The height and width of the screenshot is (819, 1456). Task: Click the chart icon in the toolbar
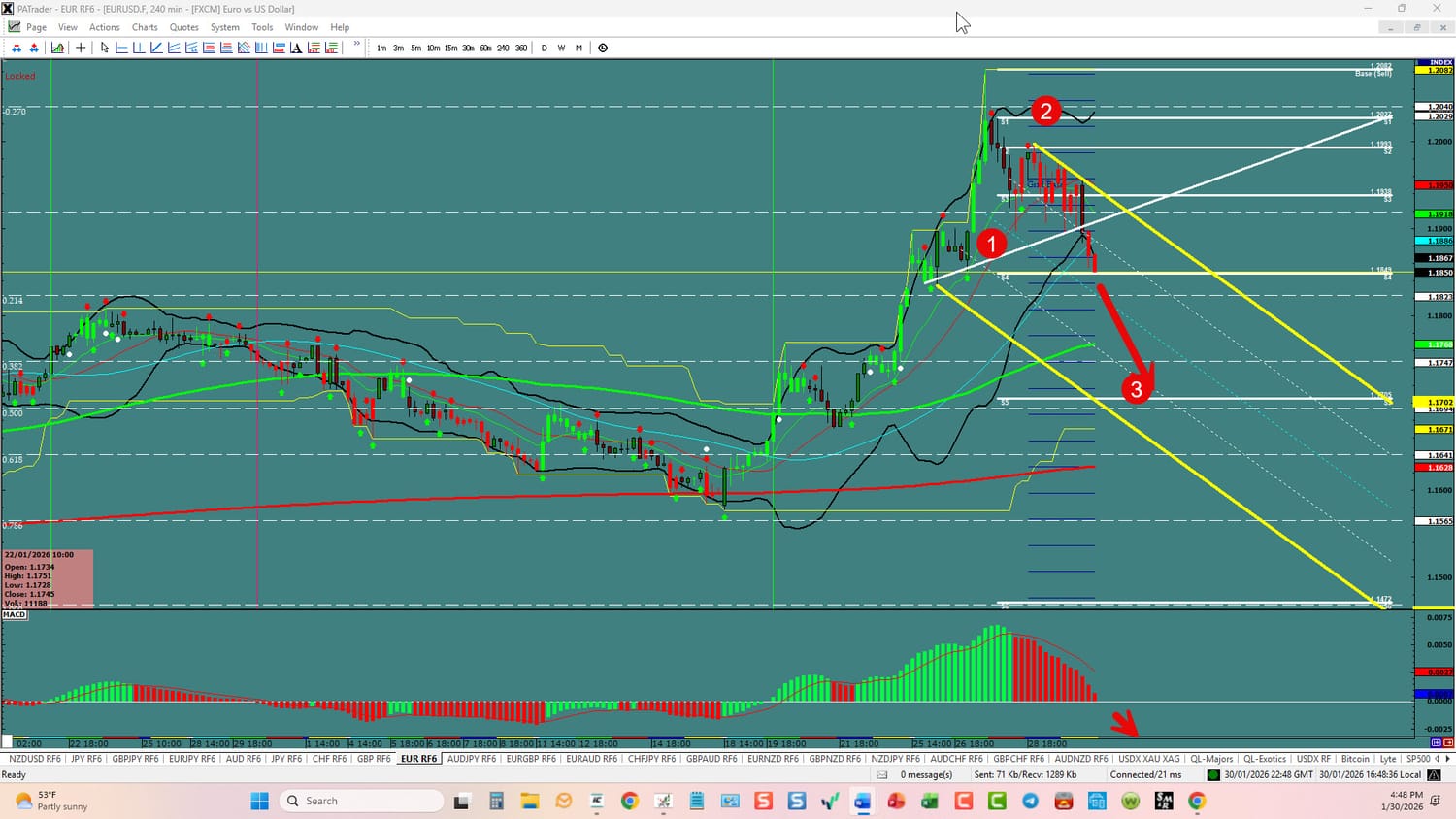point(58,48)
